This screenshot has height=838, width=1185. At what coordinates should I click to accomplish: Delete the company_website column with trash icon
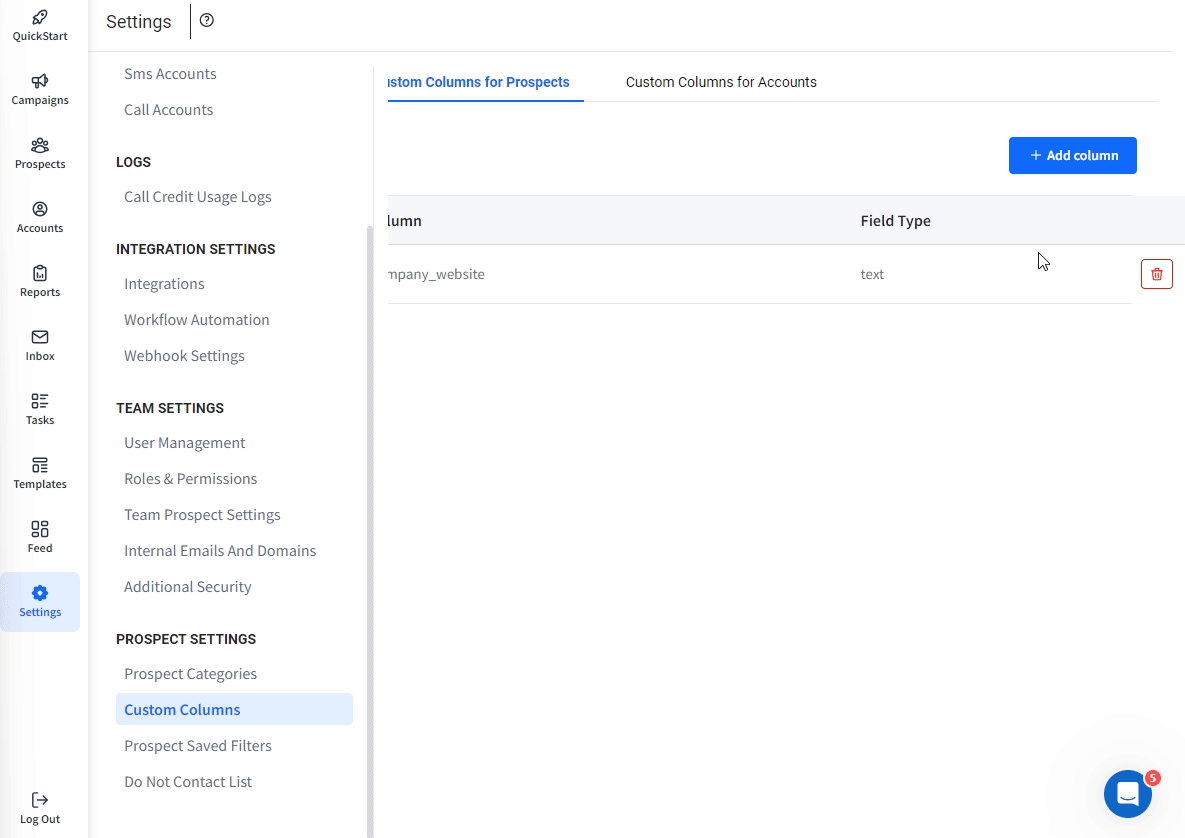[x=1156, y=274]
